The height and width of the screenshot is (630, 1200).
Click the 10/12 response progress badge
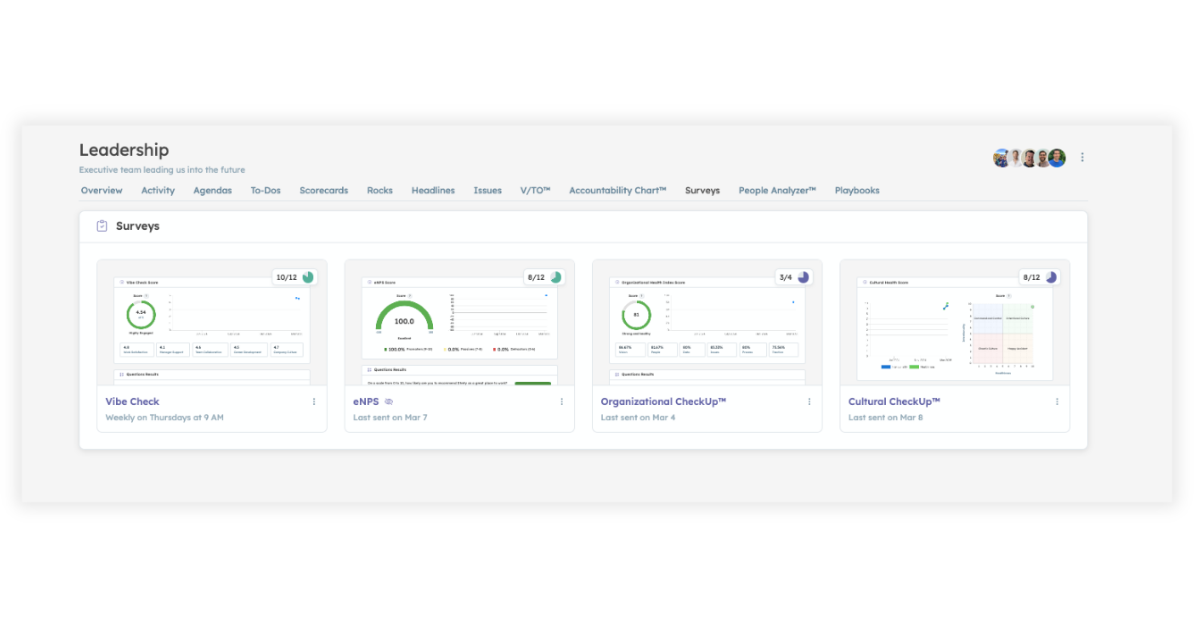click(295, 277)
